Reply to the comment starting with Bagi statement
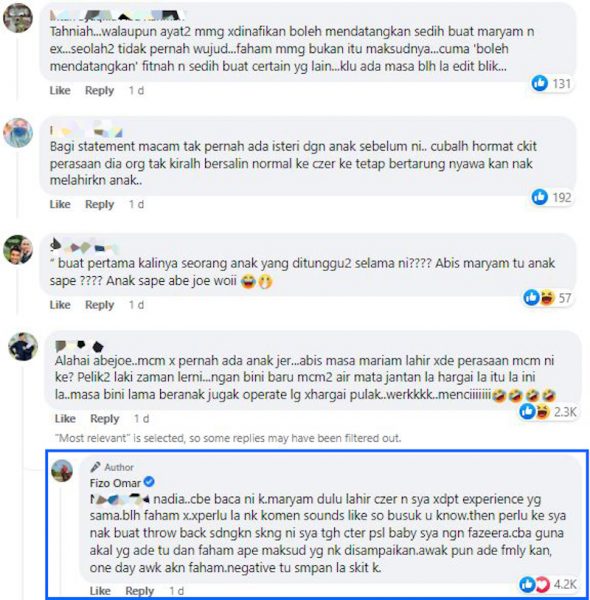Image resolution: width=590 pixels, height=600 pixels. (99, 204)
